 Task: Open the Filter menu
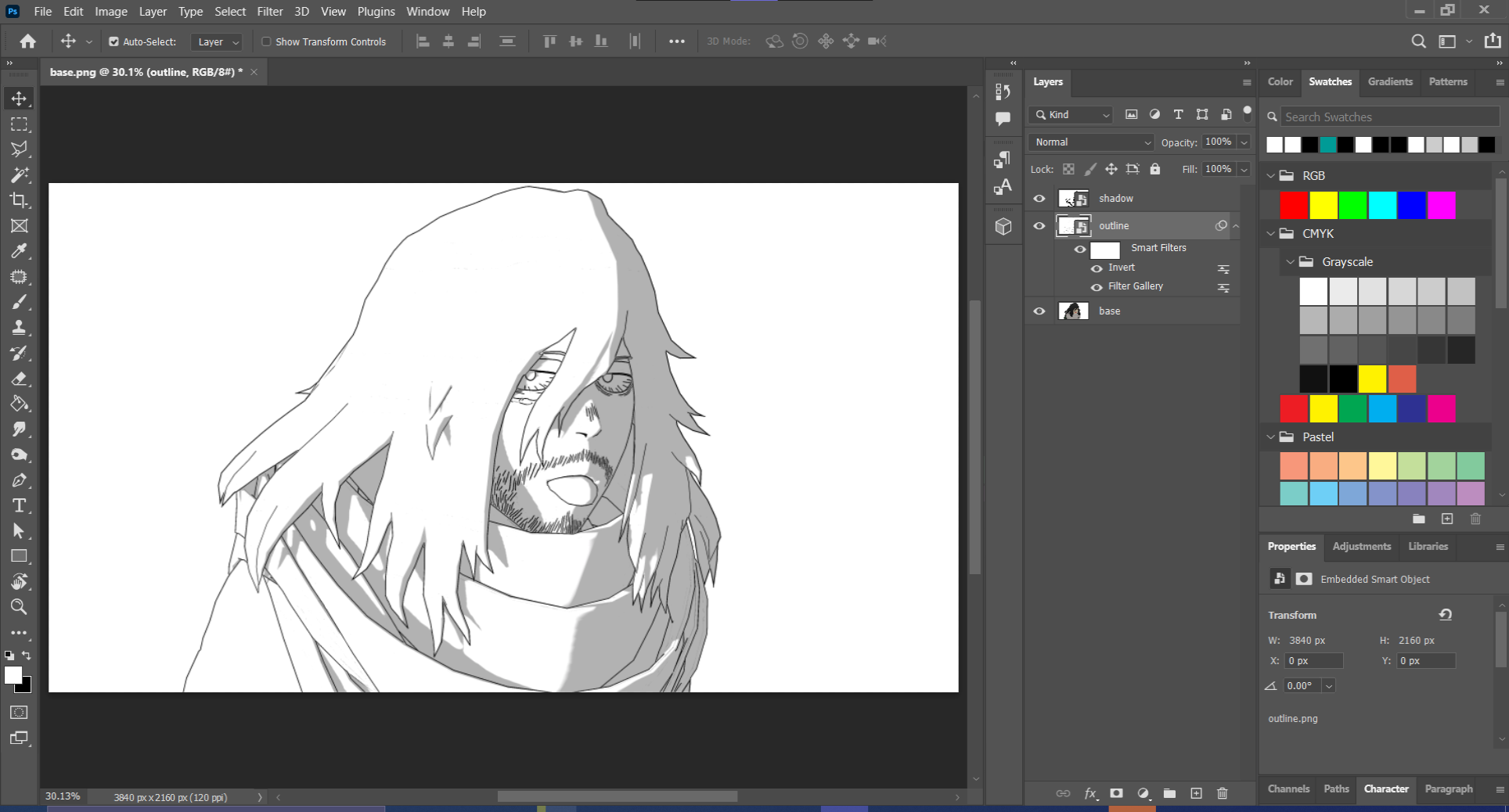click(x=269, y=12)
